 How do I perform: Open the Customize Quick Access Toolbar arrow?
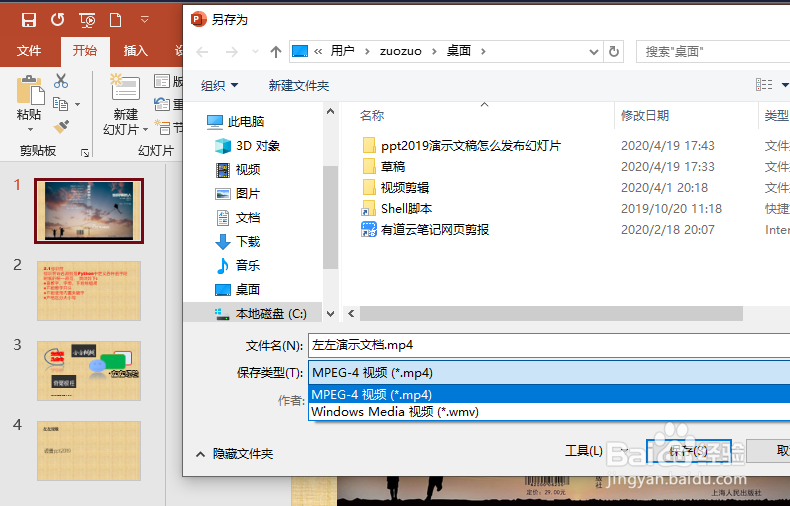click(x=145, y=20)
